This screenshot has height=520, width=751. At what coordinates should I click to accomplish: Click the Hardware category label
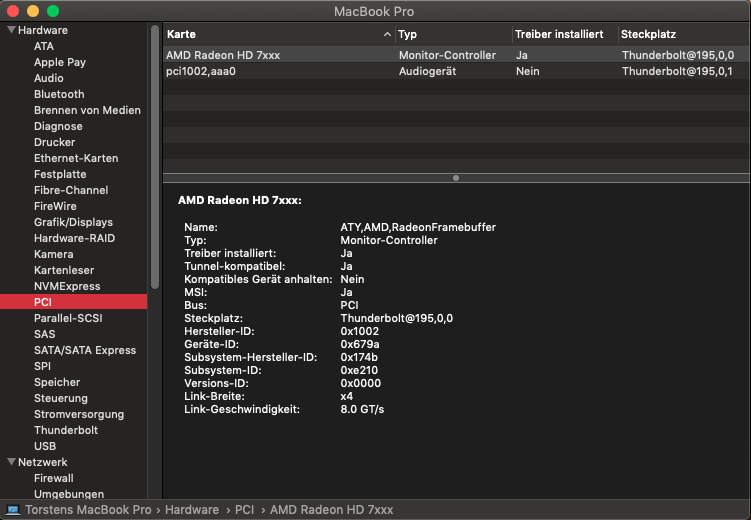coord(43,30)
